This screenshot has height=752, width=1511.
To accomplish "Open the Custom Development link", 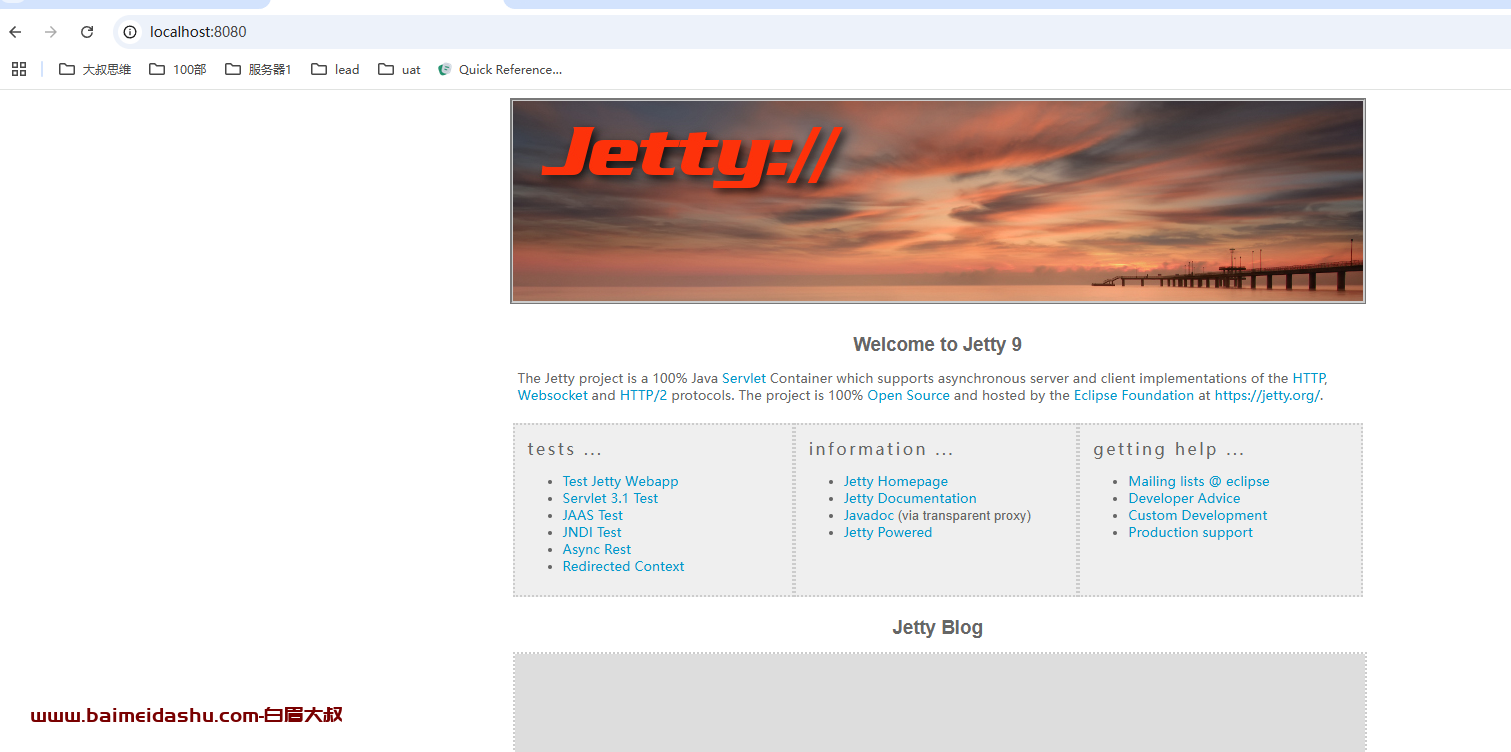I will (1198, 515).
